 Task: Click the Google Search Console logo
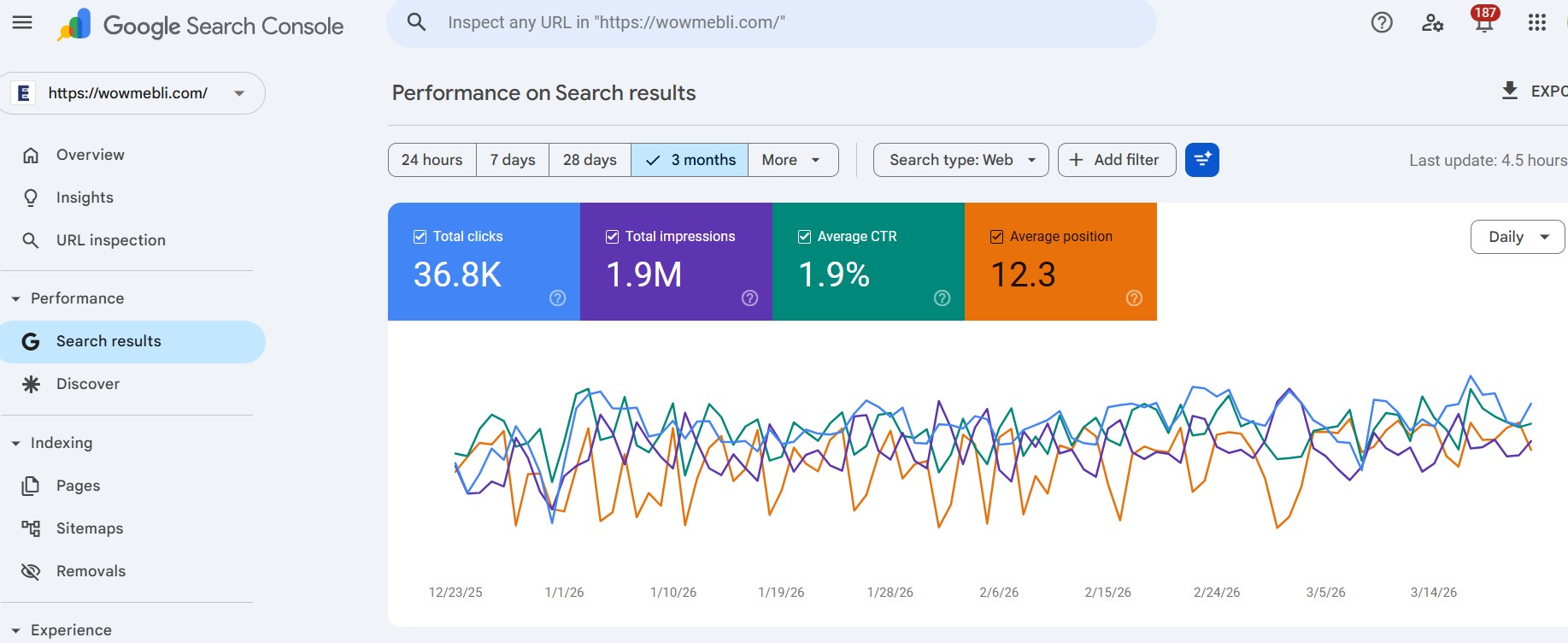(201, 26)
